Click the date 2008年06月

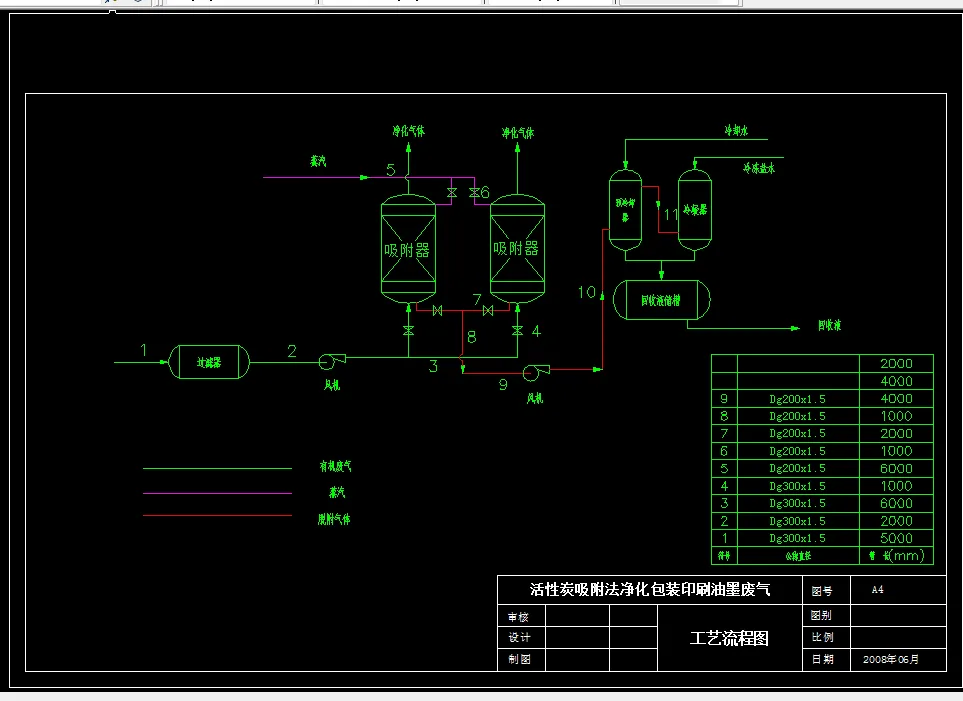coord(891,659)
